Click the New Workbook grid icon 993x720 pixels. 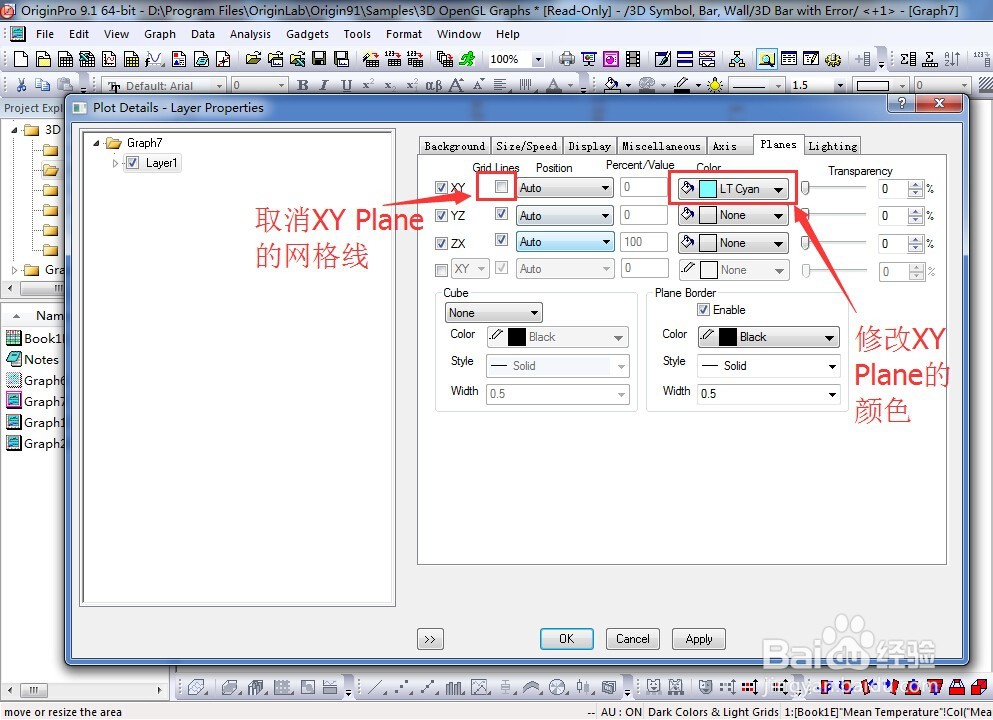point(65,60)
